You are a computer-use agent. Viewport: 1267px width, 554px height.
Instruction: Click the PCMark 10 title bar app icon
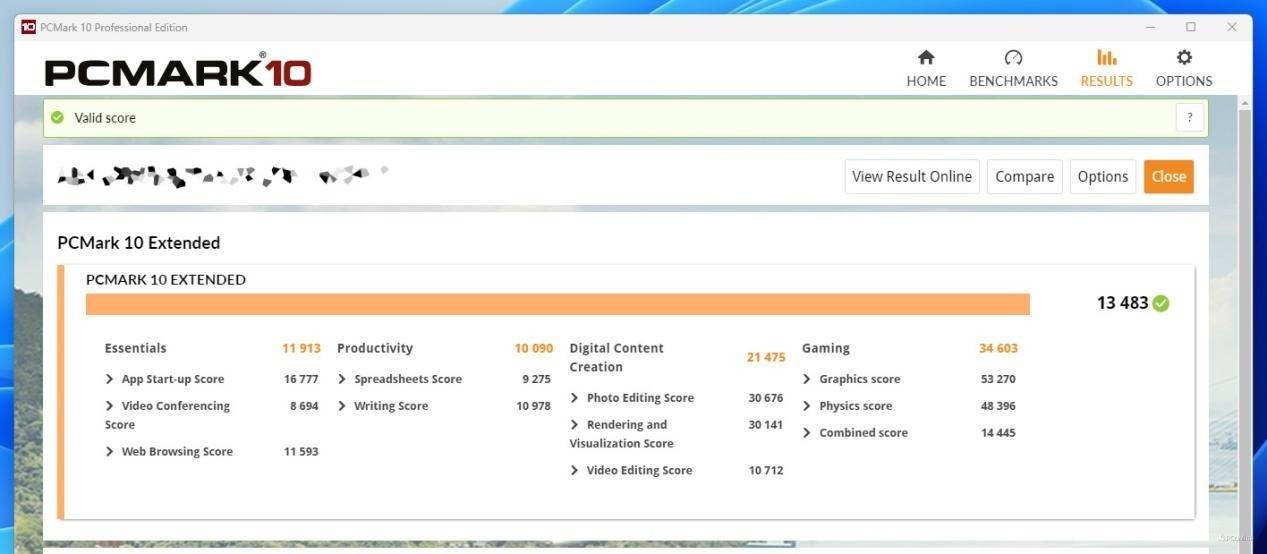point(28,27)
